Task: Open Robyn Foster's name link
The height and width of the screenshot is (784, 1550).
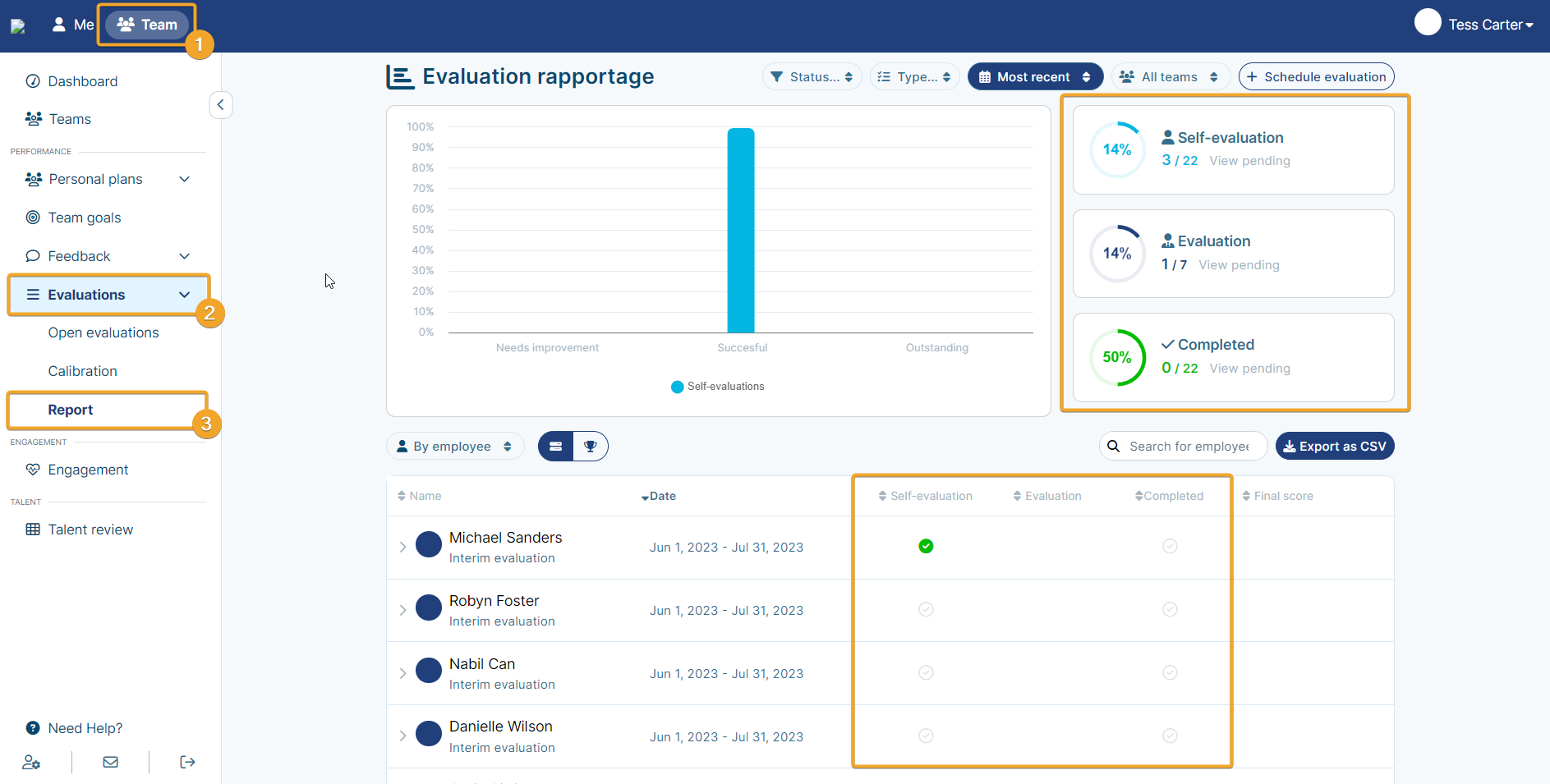Action: 494,601
